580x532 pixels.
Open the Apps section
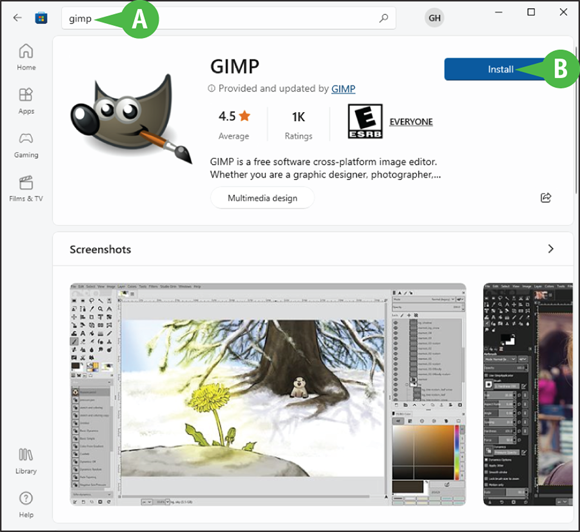tap(26, 101)
